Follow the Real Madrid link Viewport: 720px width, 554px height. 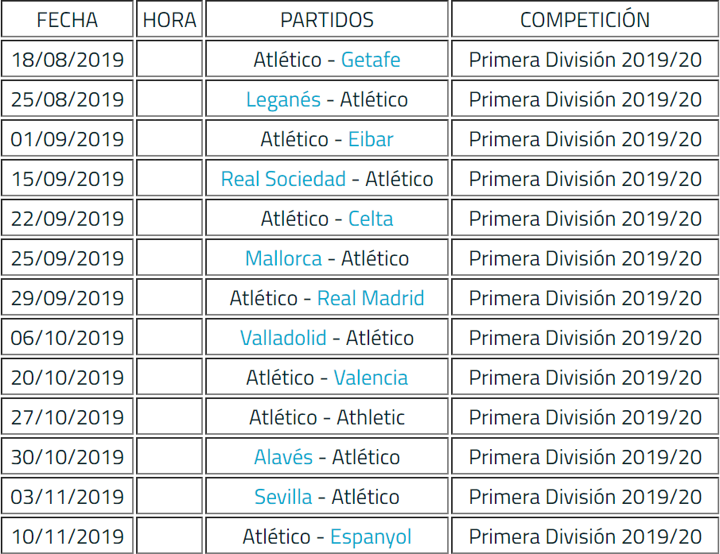370,298
